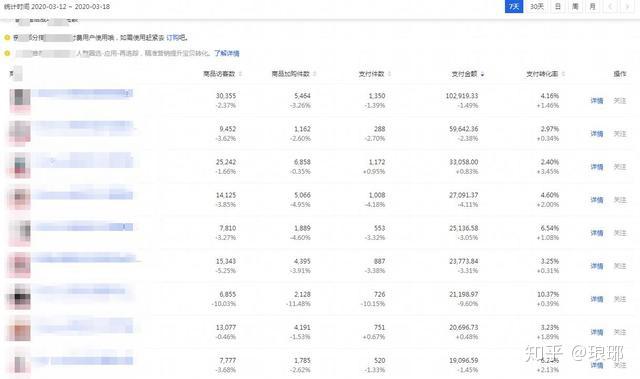
Task: Switch to the 日 (day) tab
Action: (558, 7)
